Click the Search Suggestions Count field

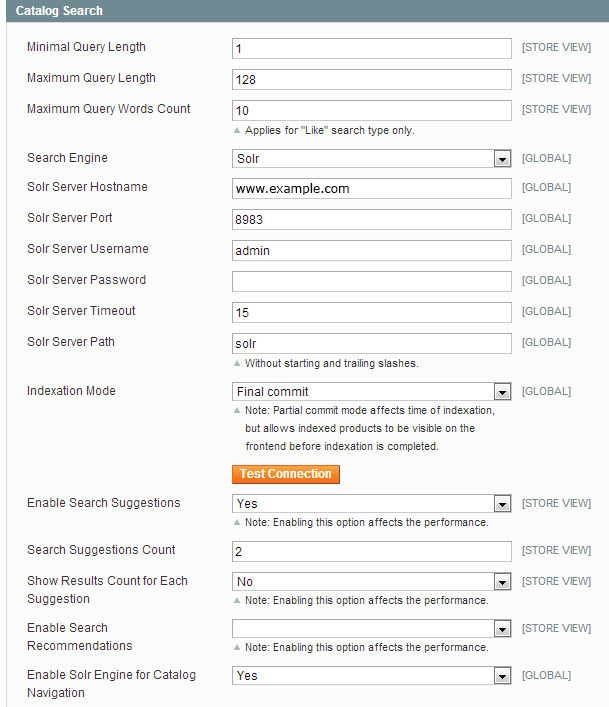tap(371, 551)
